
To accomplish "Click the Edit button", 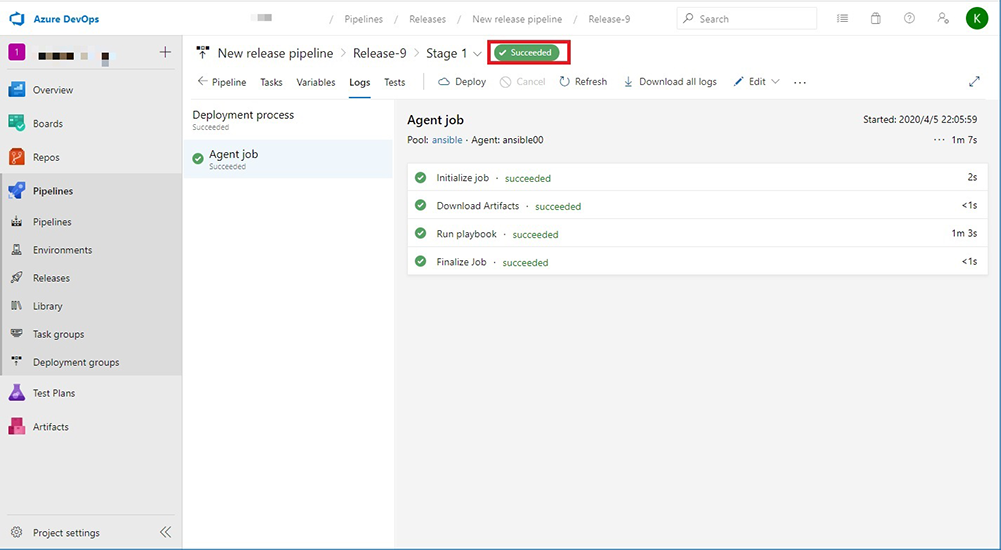I will 749,82.
